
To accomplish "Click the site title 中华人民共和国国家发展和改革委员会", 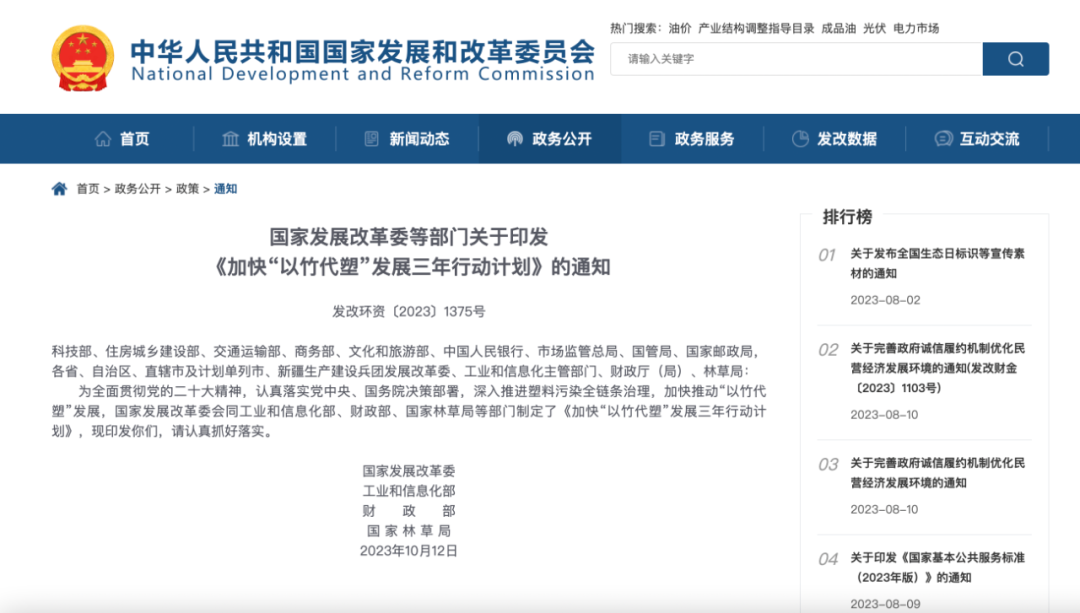I will pos(362,52).
